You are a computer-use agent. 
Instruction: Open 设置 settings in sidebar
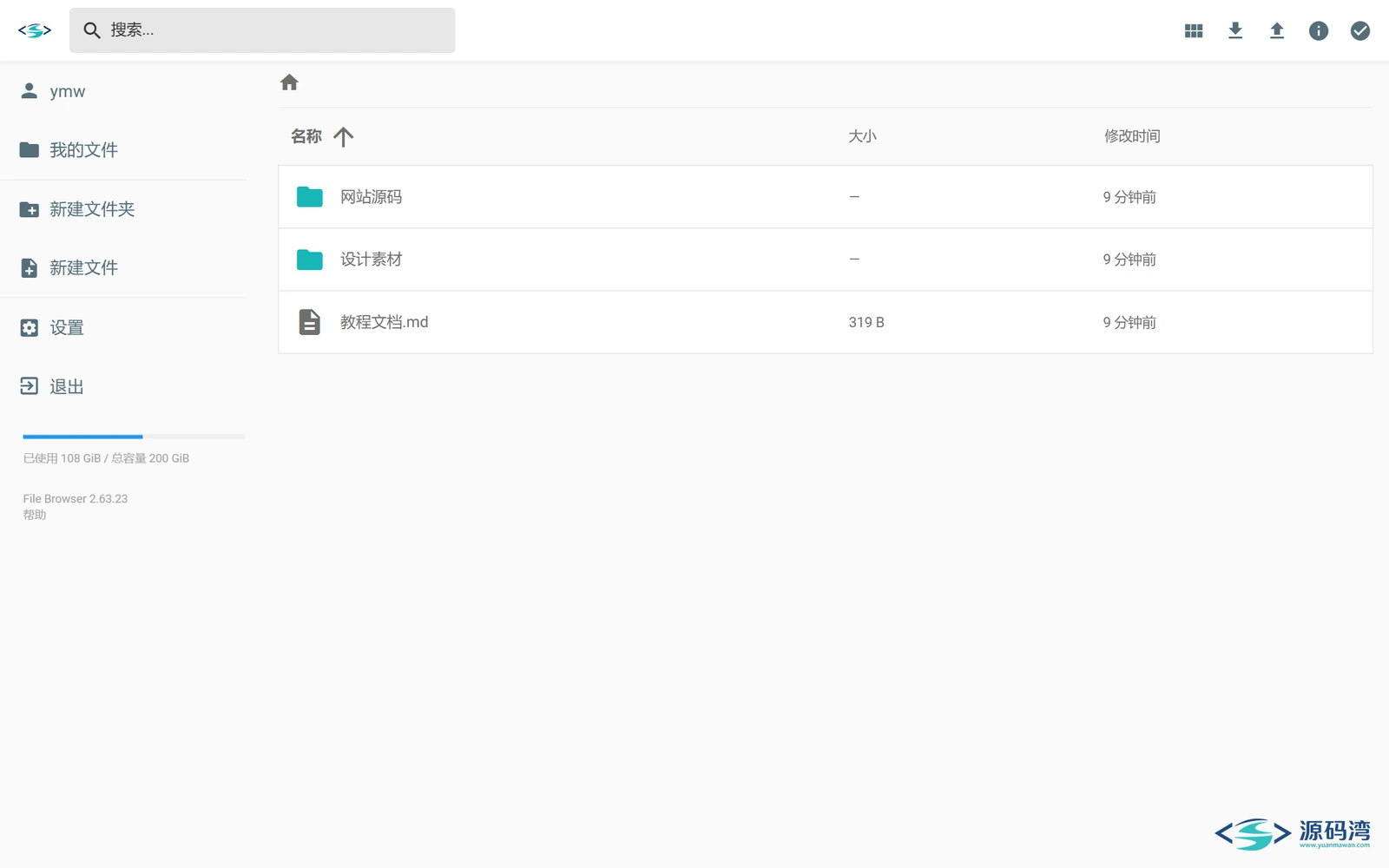coord(125,328)
